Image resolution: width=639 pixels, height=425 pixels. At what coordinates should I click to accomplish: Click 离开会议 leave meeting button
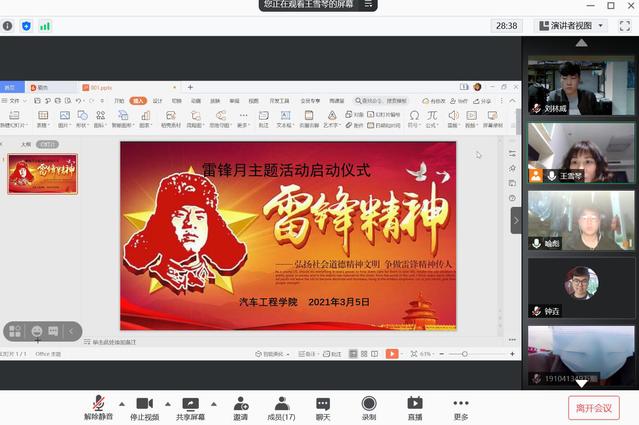(594, 408)
